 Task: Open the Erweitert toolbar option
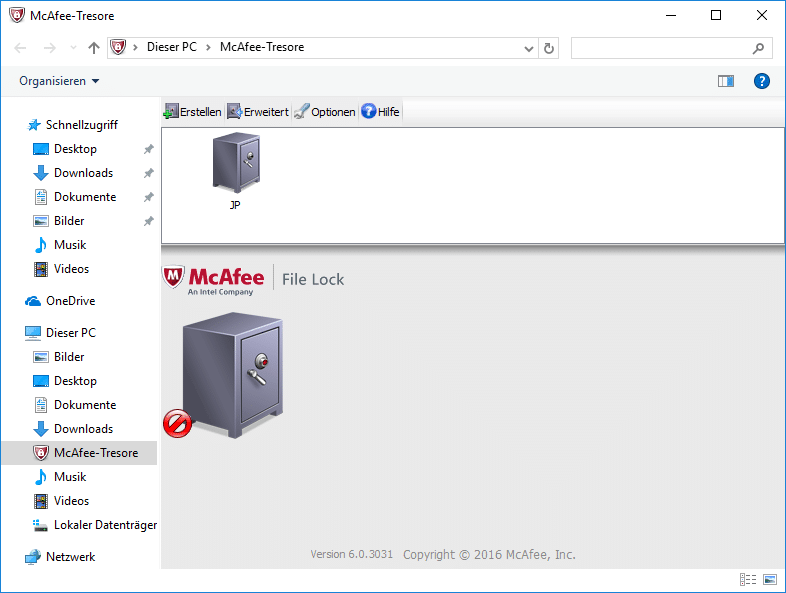(x=258, y=112)
